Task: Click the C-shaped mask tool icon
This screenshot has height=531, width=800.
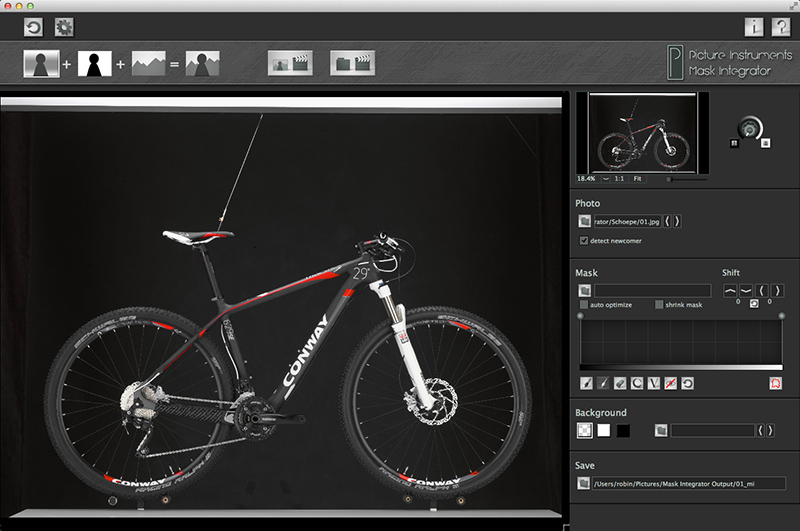Action: [x=637, y=383]
